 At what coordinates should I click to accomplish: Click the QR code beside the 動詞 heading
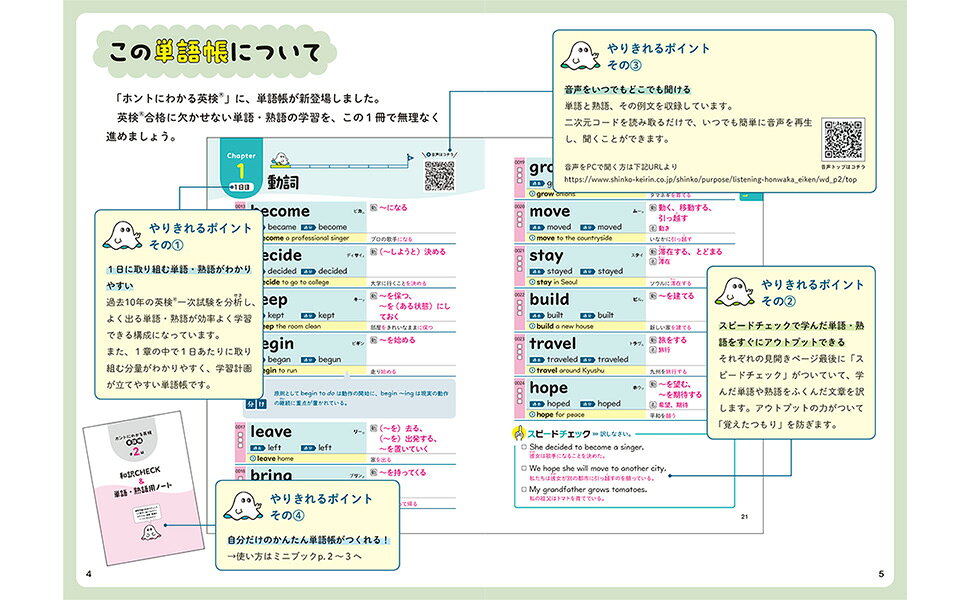tap(439, 176)
